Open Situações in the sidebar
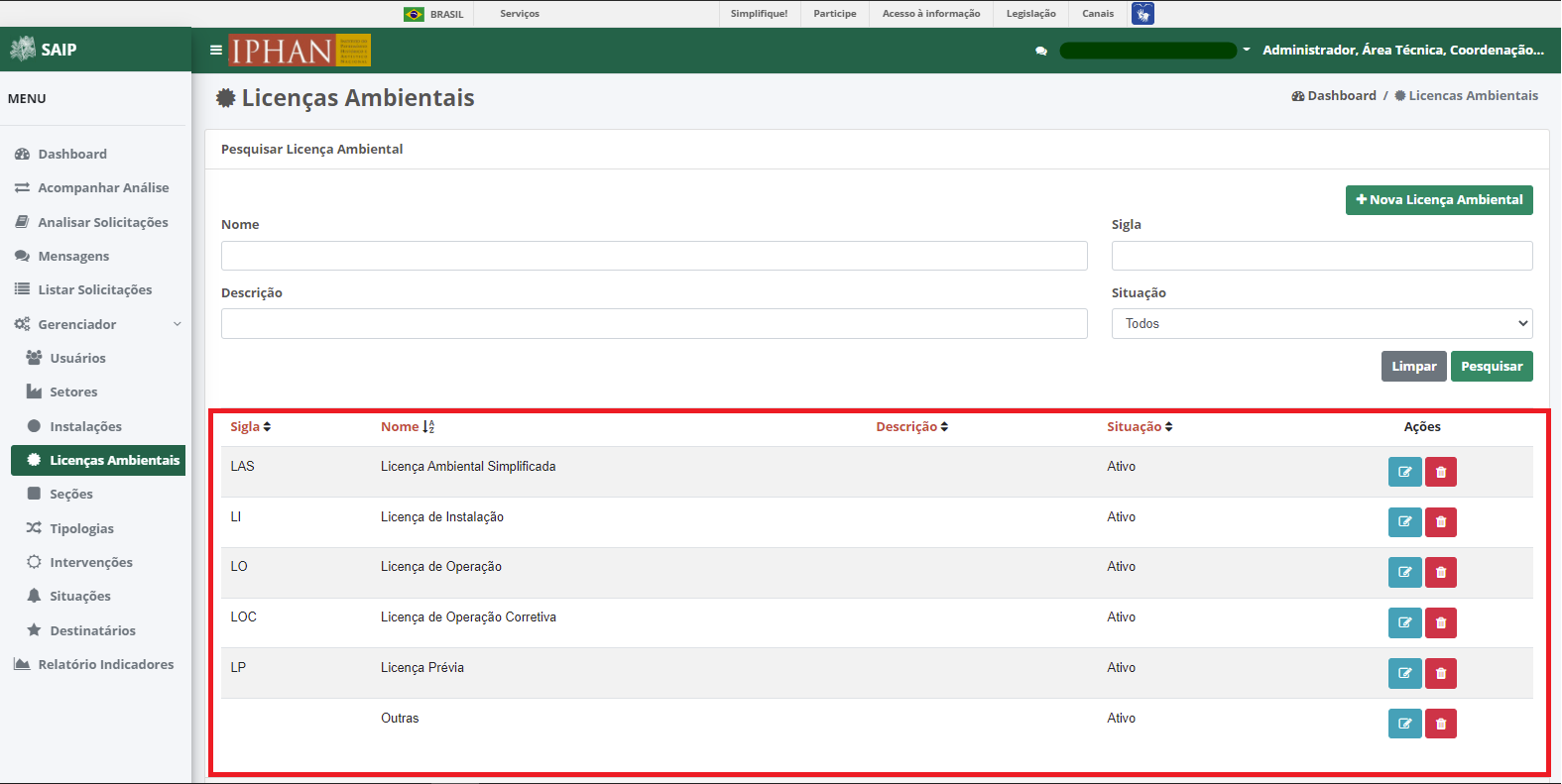 coord(80,596)
